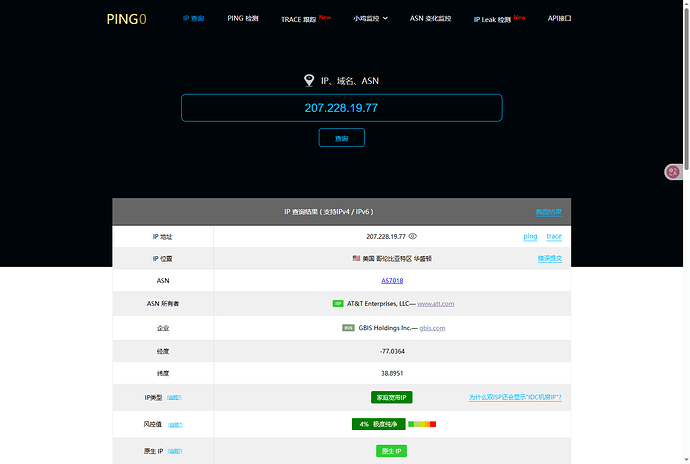Screen dimensions: 690x464
Task: Click the location pin icon above the search box
Action: coord(309,80)
